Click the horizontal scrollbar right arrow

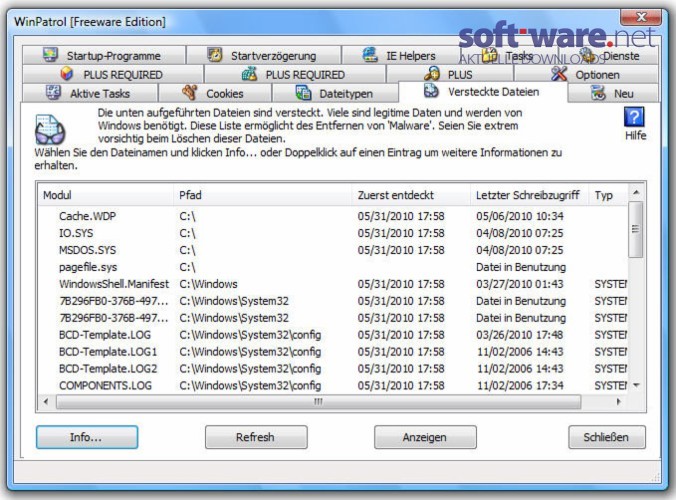(x=619, y=402)
